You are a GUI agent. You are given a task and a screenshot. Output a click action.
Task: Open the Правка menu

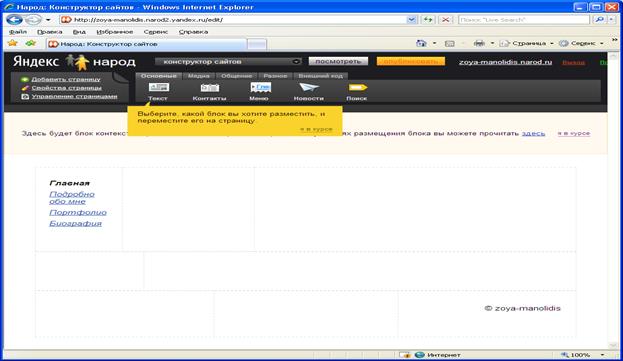[50, 31]
